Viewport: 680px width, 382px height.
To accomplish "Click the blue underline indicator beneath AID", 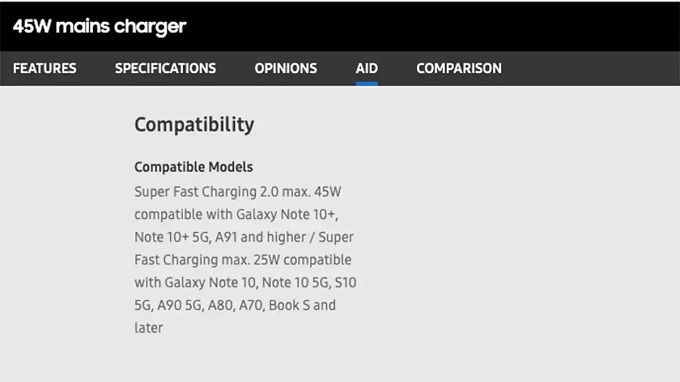I will click(x=367, y=84).
